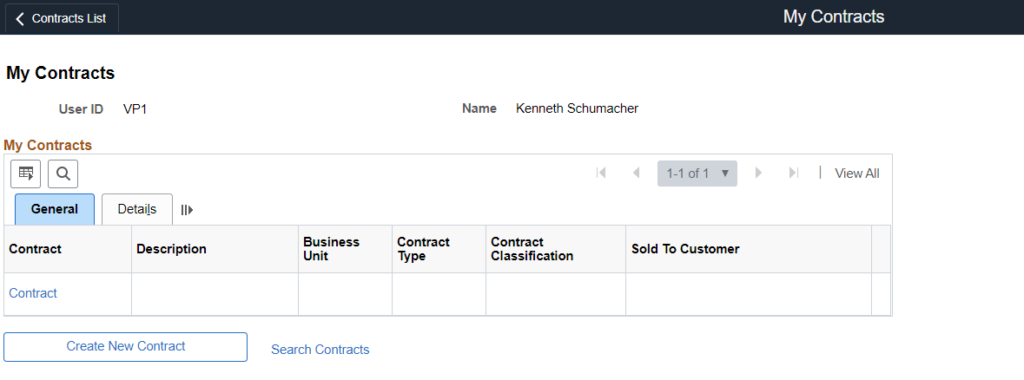Open the Search Contracts link
The width and height of the screenshot is (1024, 380).
click(320, 349)
